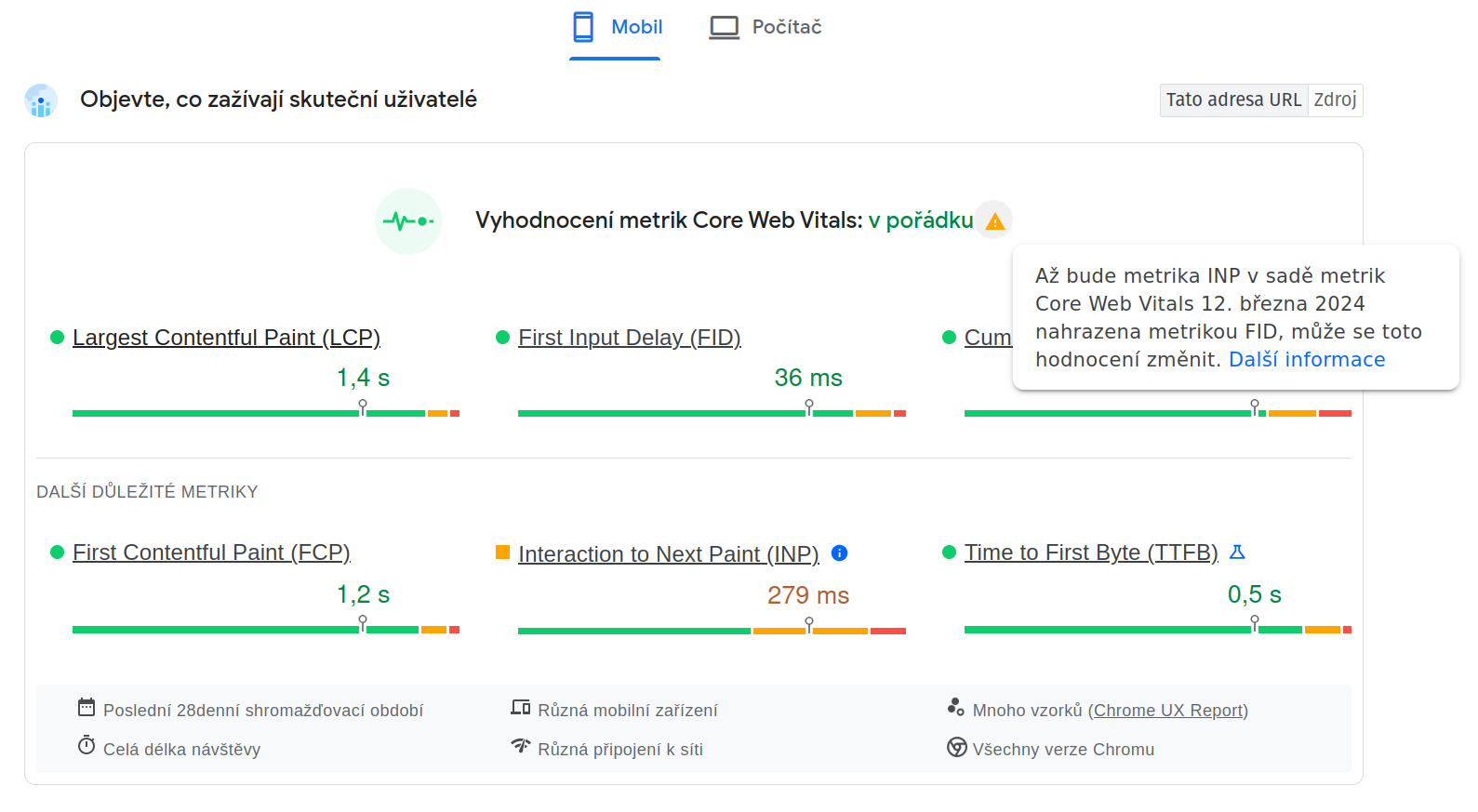Switch to the "Zdroj" option
The height and width of the screenshot is (812, 1478).
(x=1336, y=100)
